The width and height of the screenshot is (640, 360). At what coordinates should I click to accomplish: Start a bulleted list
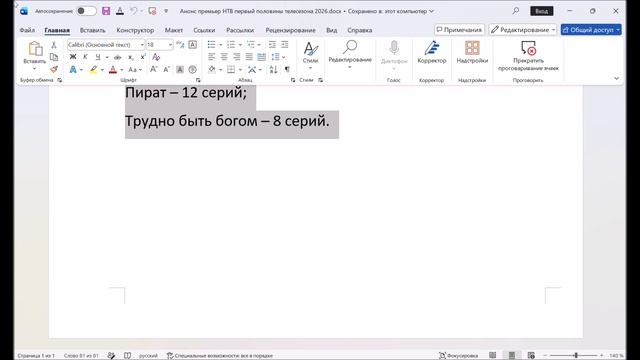click(x=211, y=44)
